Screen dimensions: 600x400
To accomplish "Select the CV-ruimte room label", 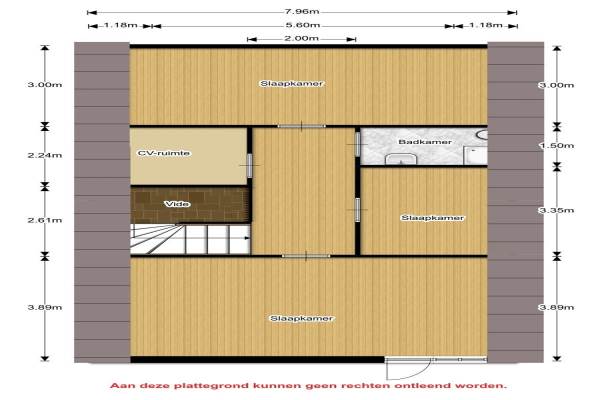I will pyautogui.click(x=163, y=153).
